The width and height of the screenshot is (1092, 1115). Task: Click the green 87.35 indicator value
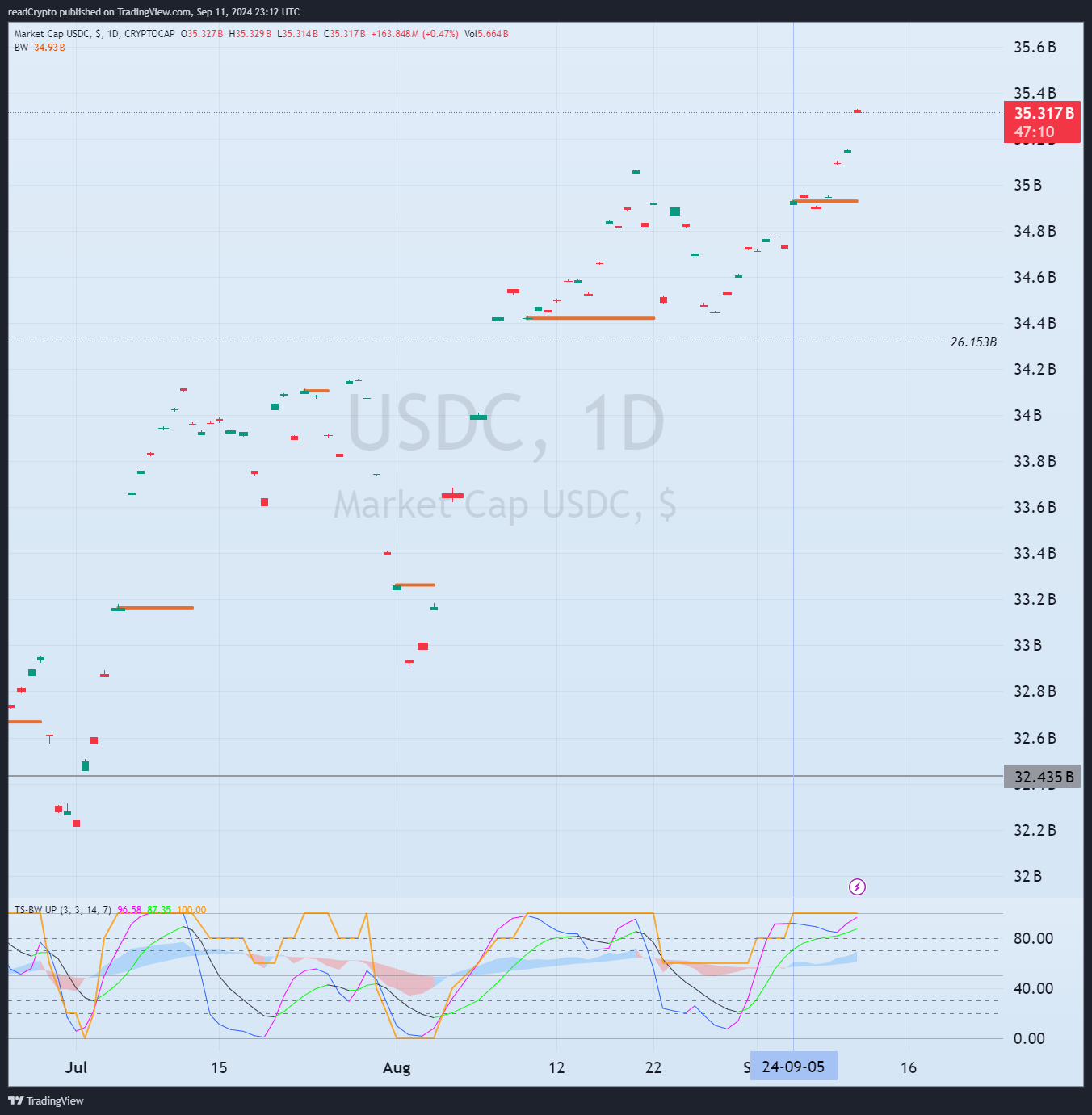[x=159, y=910]
